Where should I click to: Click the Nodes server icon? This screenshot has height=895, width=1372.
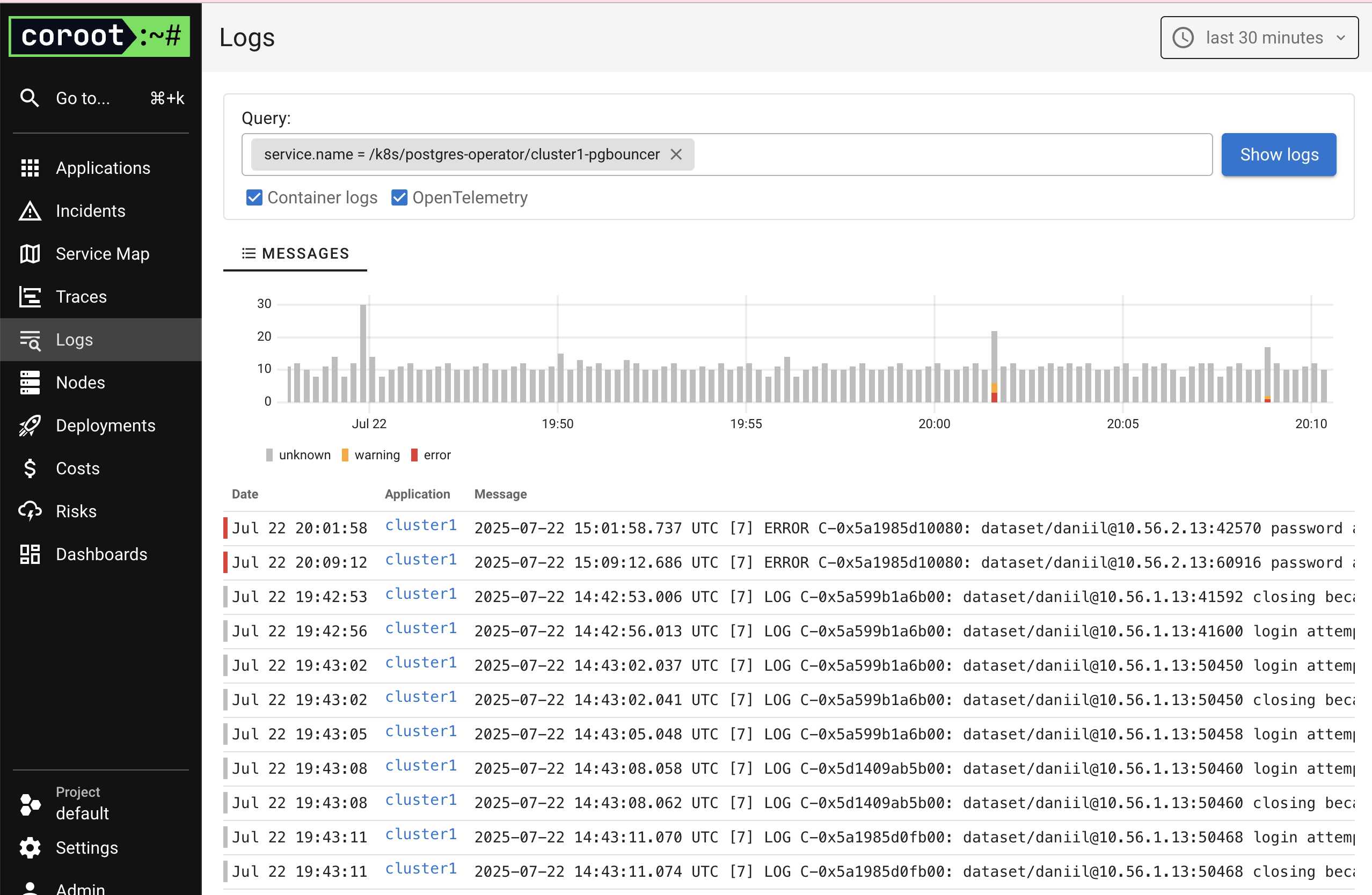click(30, 383)
